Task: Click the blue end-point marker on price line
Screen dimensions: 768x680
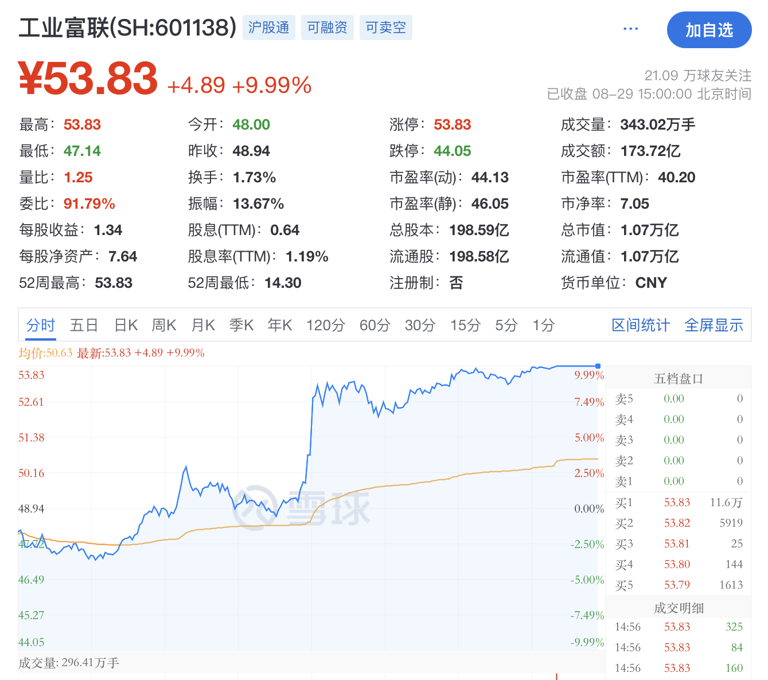Action: [x=598, y=366]
